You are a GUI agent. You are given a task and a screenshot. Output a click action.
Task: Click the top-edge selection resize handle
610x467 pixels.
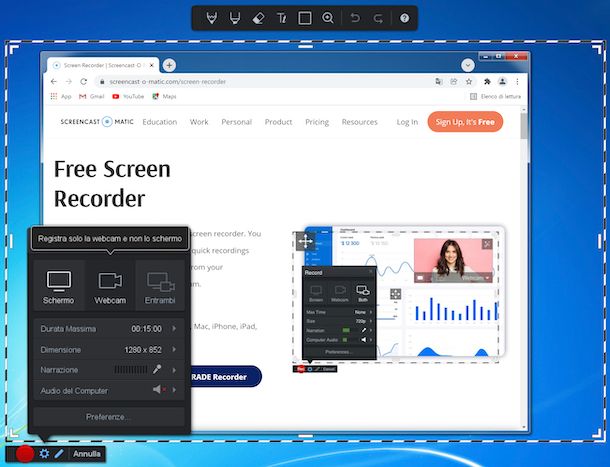(x=306, y=46)
